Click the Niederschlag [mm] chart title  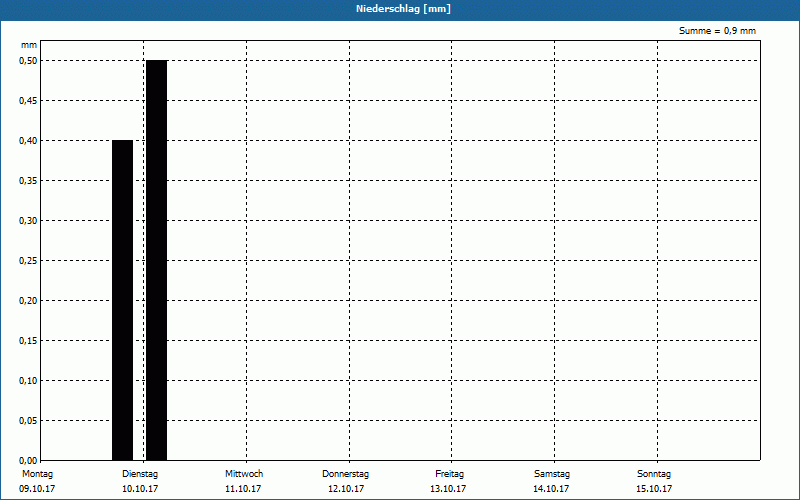[400, 9]
